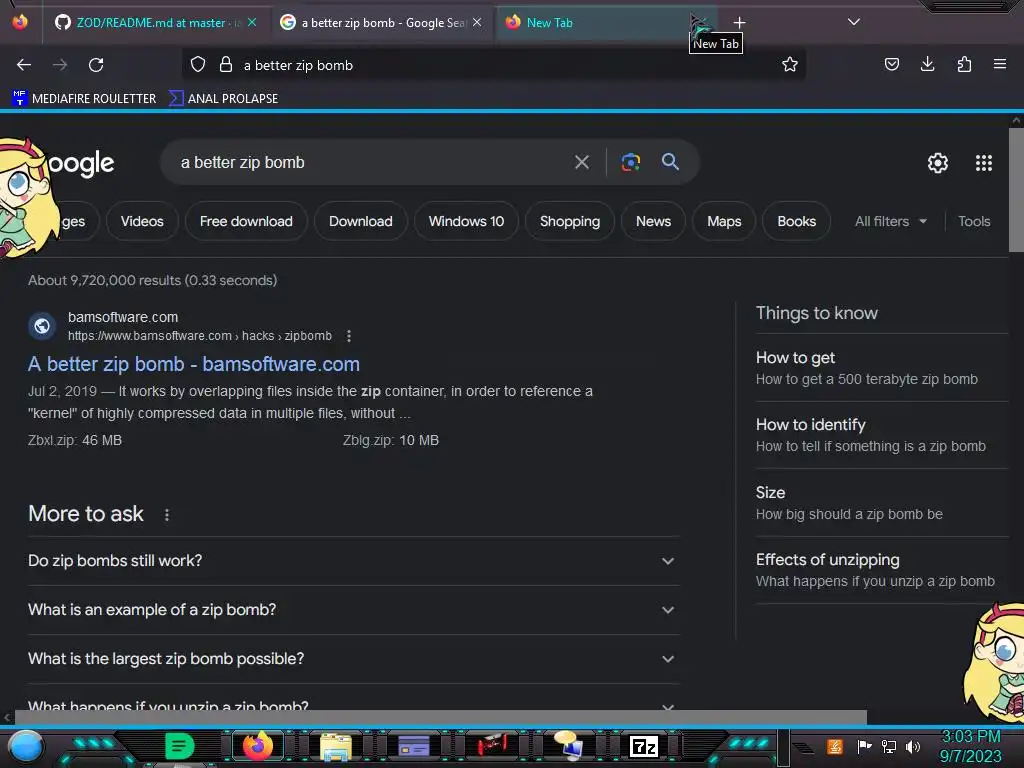This screenshot has height=768, width=1024.
Task: Switch to a better zip bomb tab
Action: pos(383,23)
